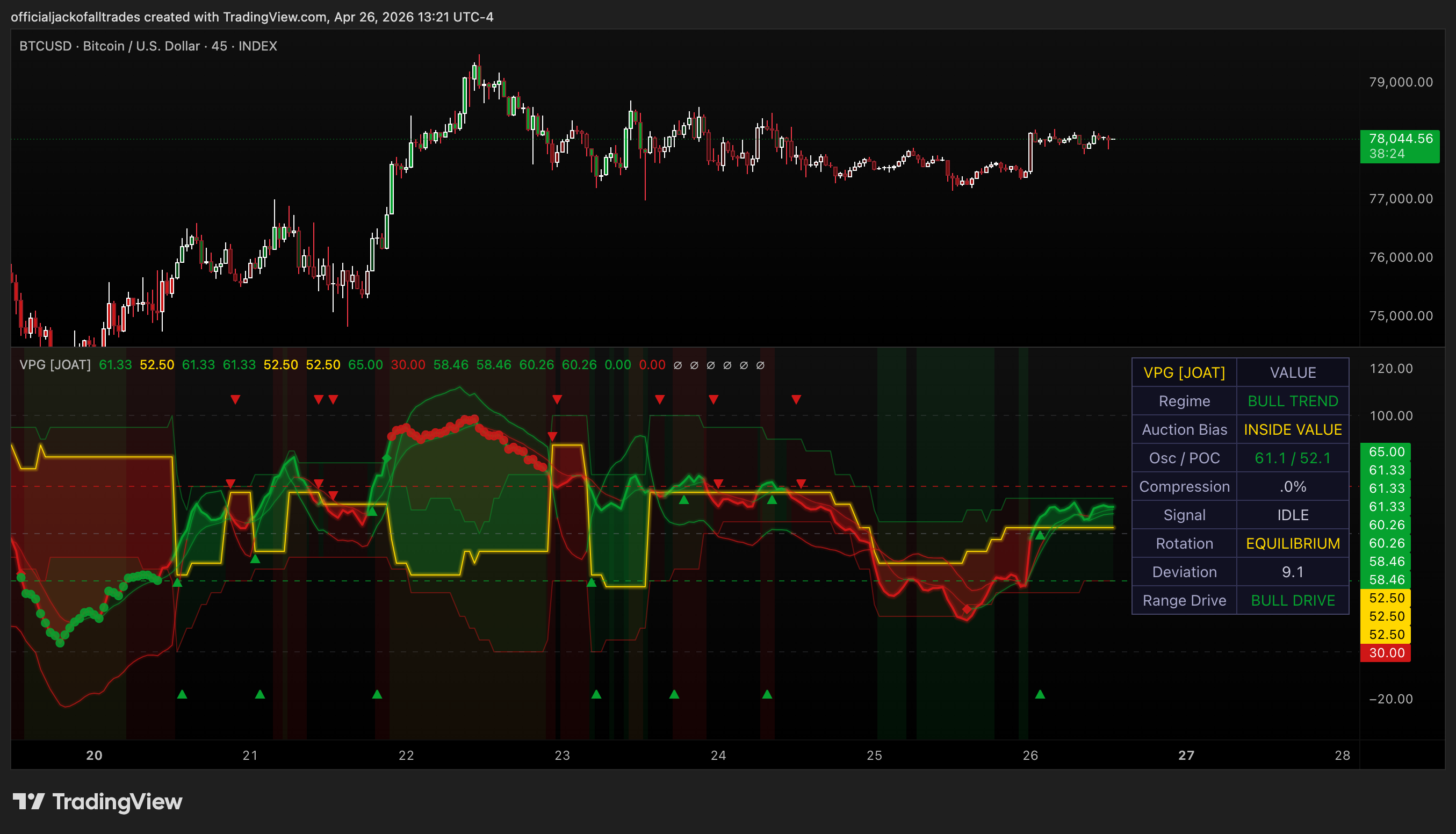
Task: Click the BULL DRIVE value cell
Action: [1293, 600]
